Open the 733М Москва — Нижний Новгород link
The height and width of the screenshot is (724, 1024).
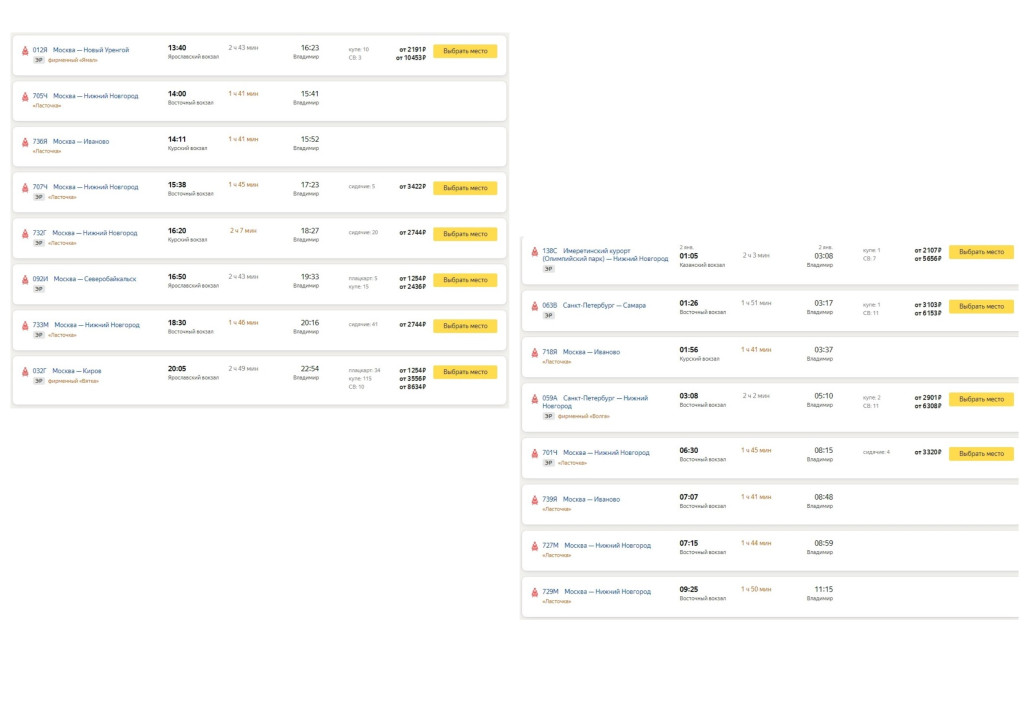[x=95, y=325]
